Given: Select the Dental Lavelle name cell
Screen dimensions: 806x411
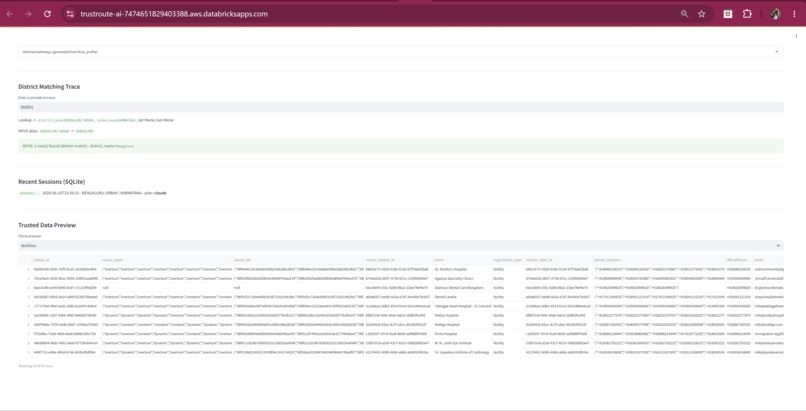Looking at the screenshot, I should point(462,297).
